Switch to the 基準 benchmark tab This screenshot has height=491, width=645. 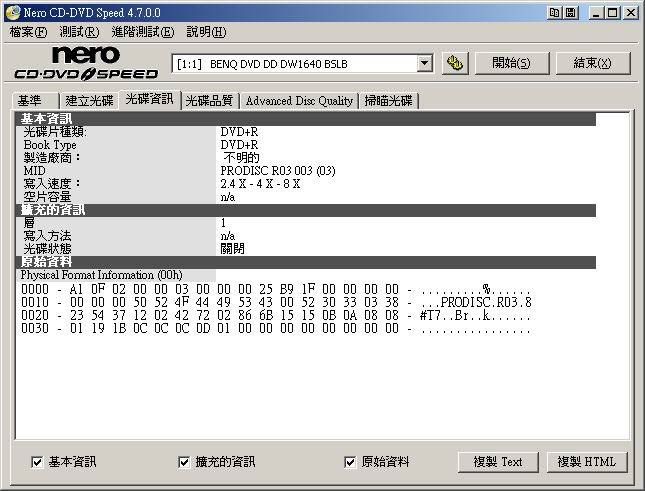[x=36, y=101]
